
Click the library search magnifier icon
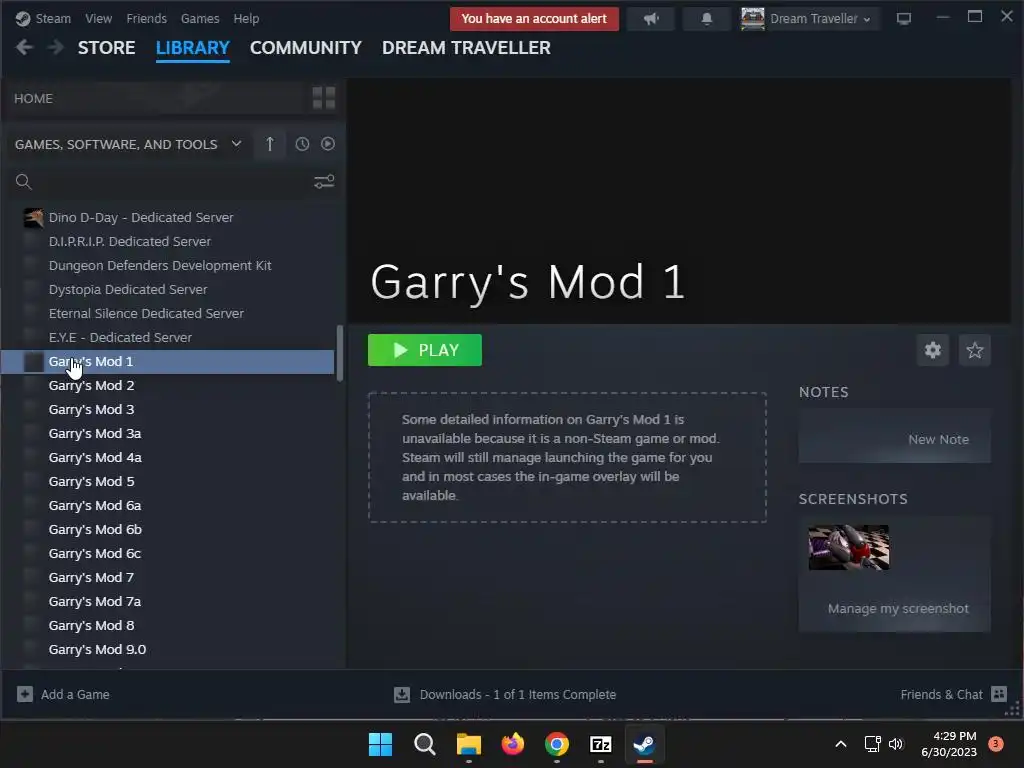pos(24,182)
